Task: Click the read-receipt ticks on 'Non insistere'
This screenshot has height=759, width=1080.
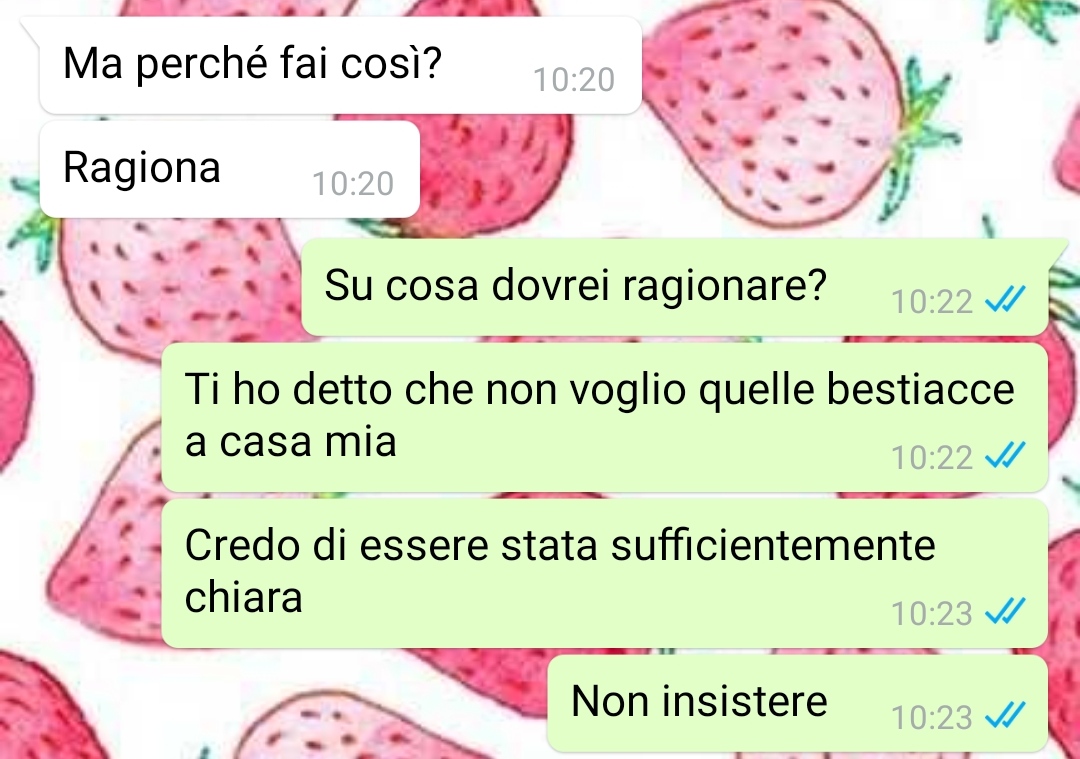Action: (x=1005, y=716)
